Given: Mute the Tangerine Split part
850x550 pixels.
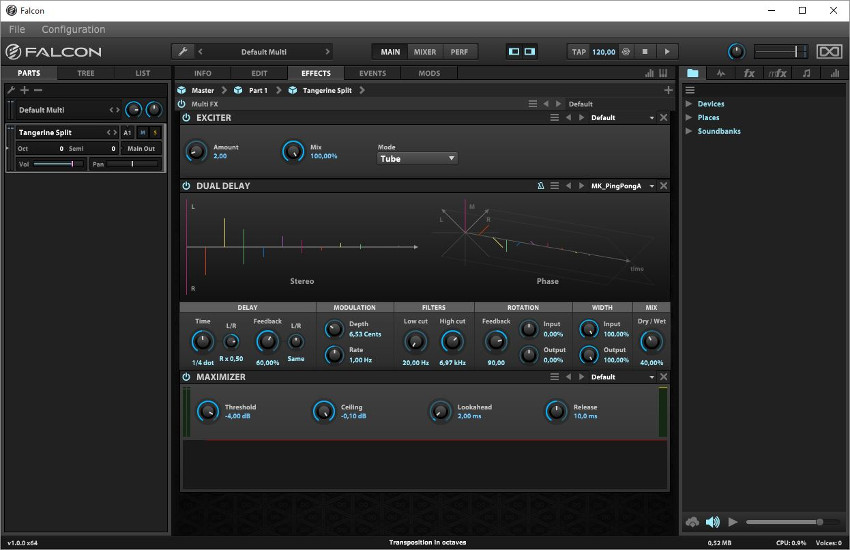Looking at the screenshot, I should (x=143, y=132).
